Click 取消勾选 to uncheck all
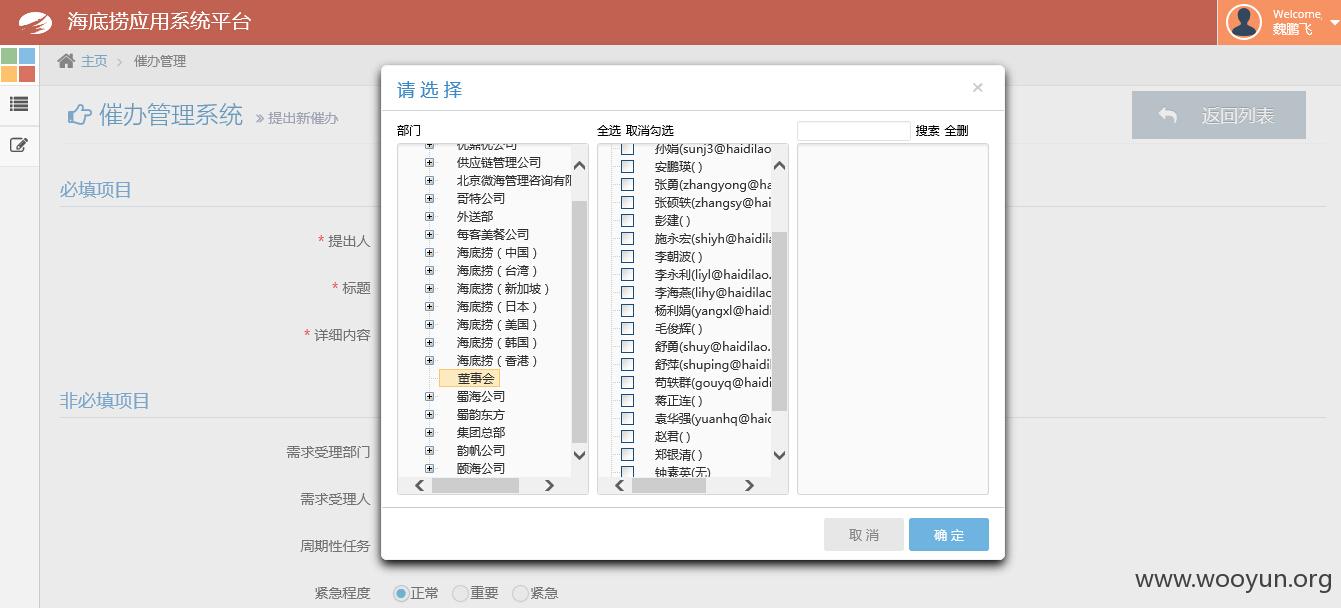 tap(650, 130)
